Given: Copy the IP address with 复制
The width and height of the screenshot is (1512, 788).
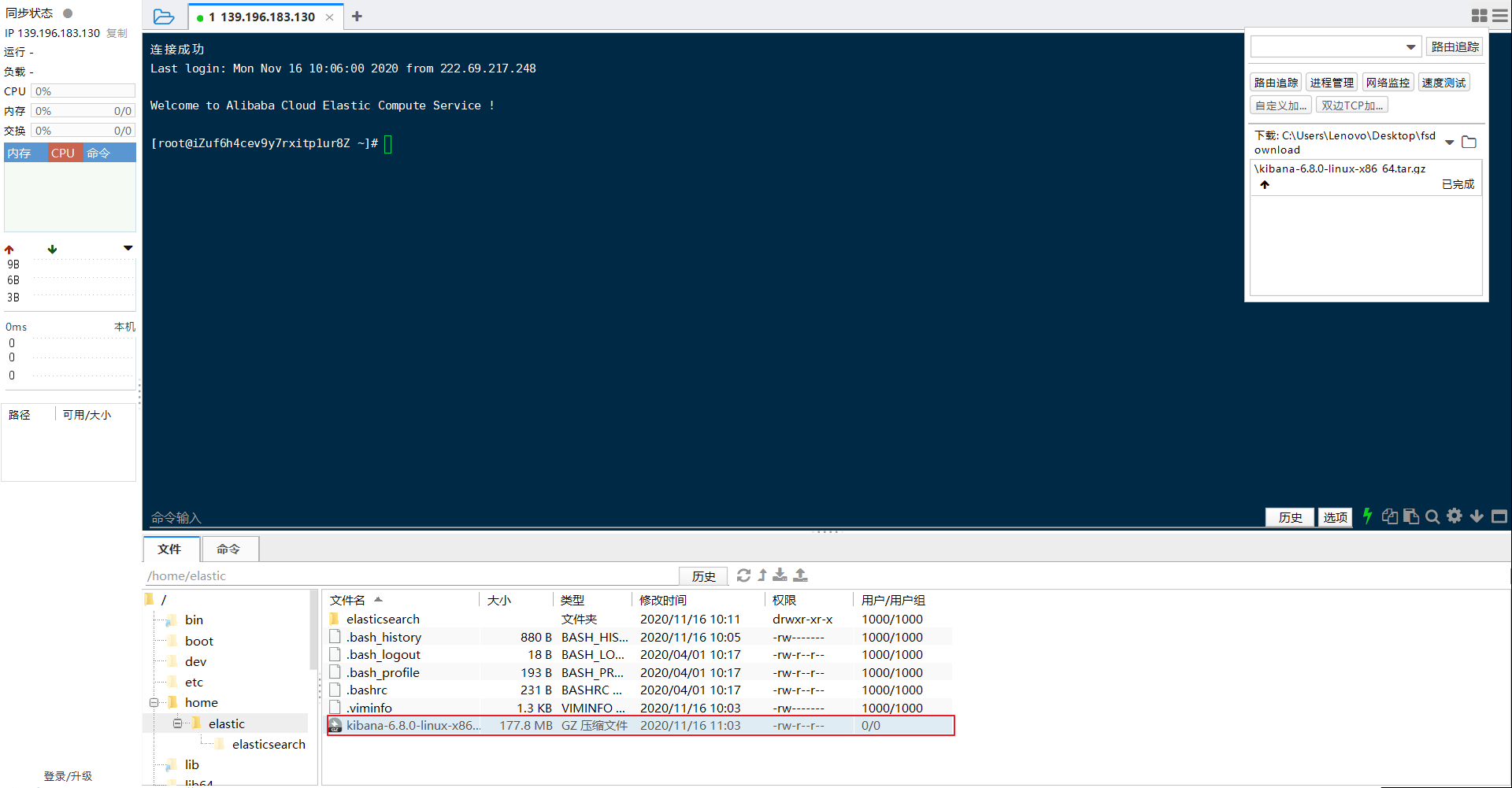Looking at the screenshot, I should pyautogui.click(x=117, y=33).
